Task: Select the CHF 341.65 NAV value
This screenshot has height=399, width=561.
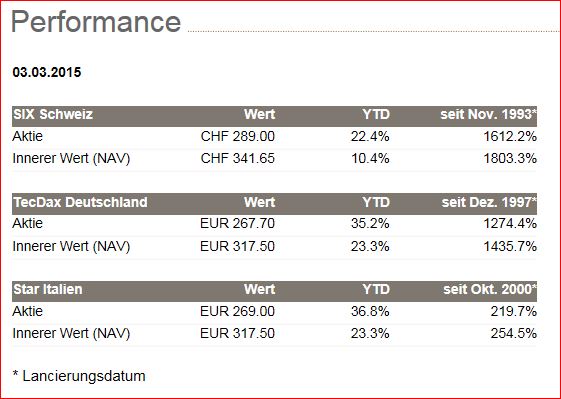Action: click(238, 158)
